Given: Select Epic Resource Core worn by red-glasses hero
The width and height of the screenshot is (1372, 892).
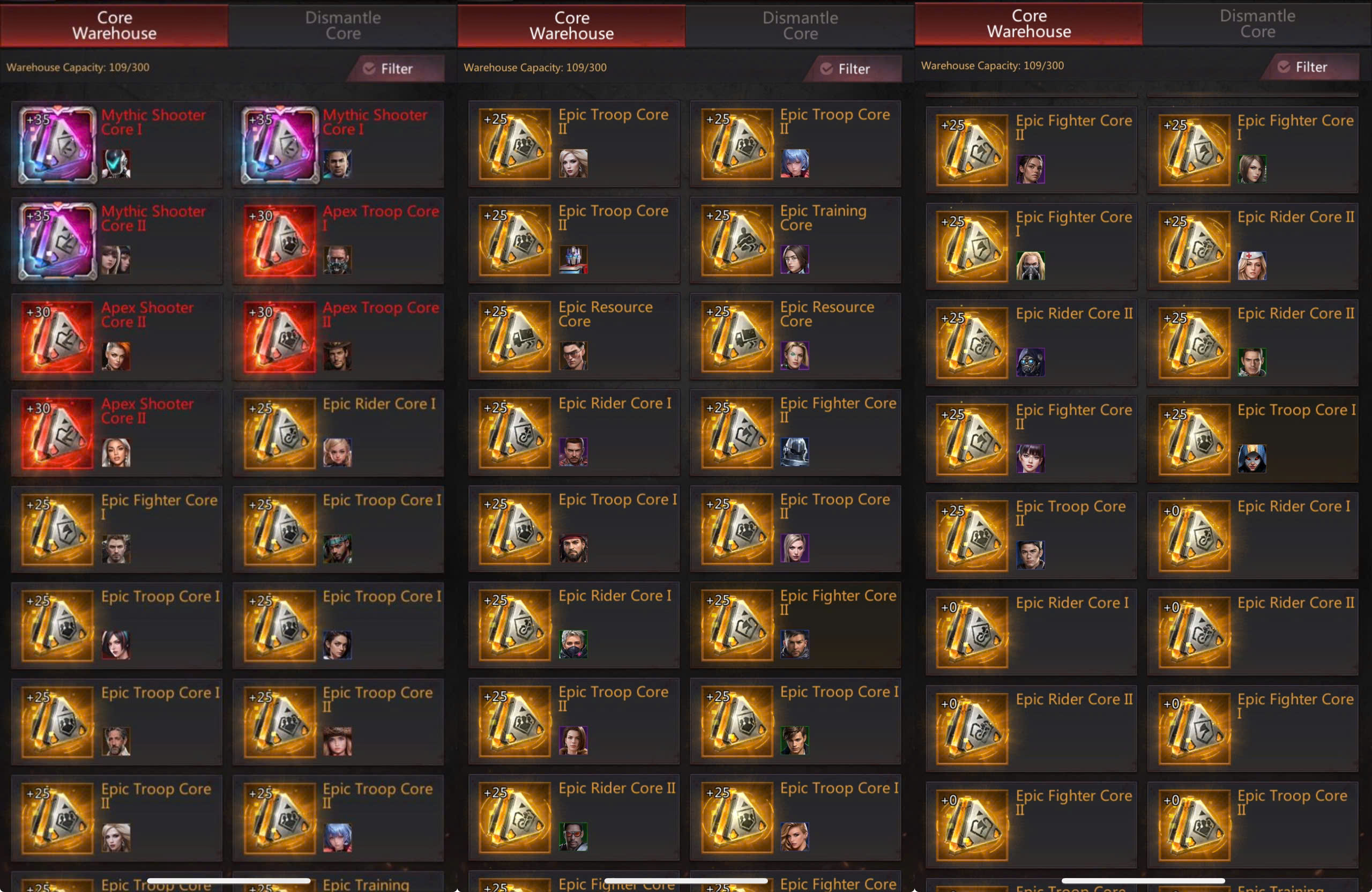Looking at the screenshot, I should click(573, 336).
